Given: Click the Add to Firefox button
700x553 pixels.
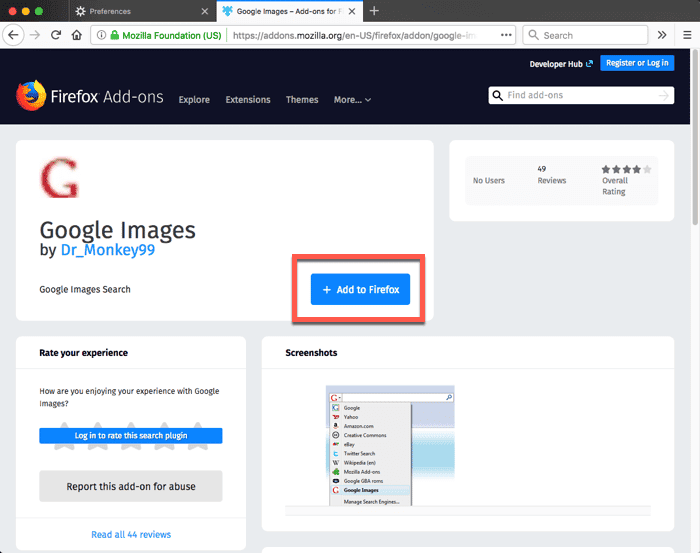Looking at the screenshot, I should (360, 289).
